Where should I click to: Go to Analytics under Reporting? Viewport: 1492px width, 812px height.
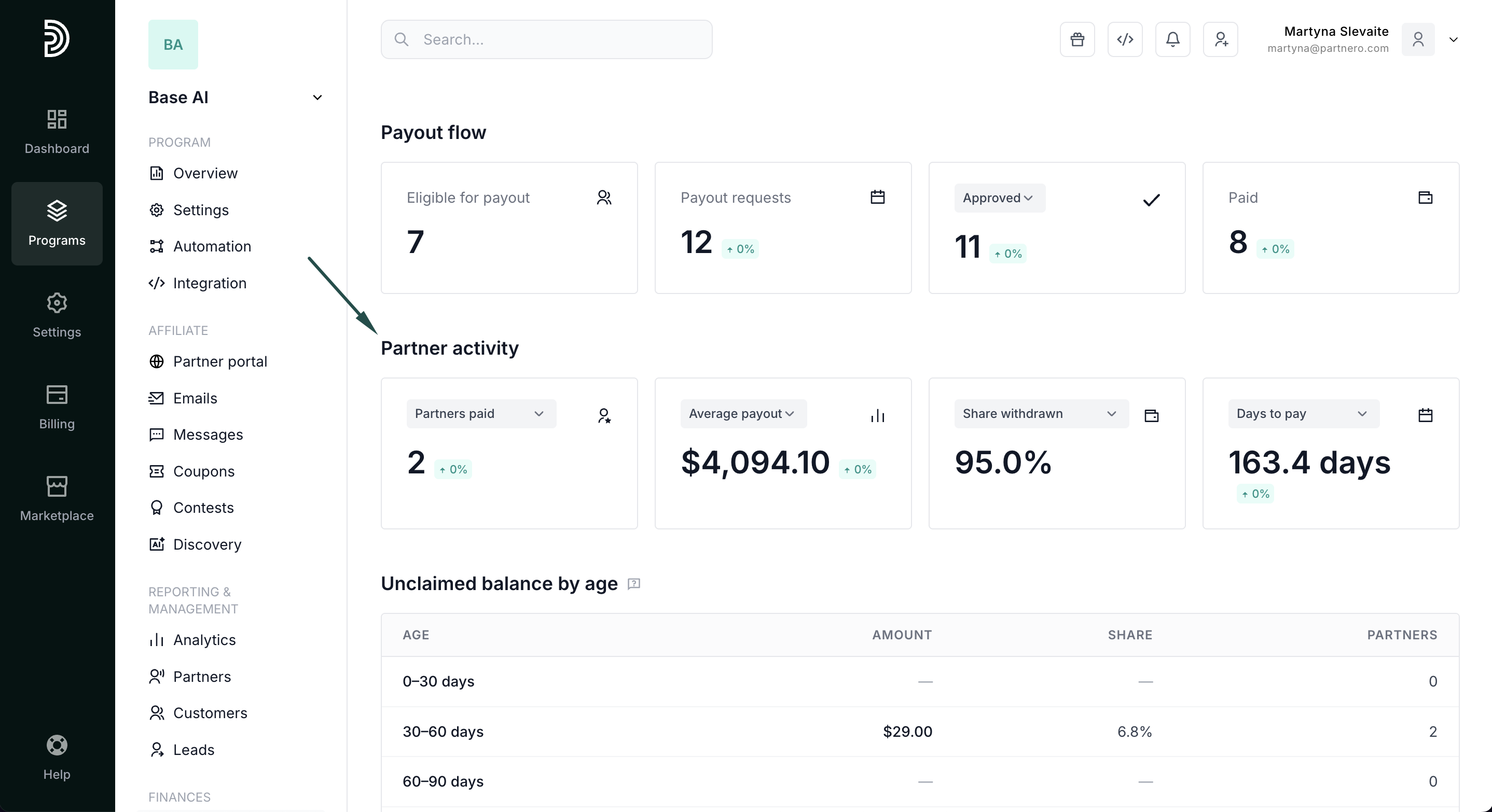(204, 640)
